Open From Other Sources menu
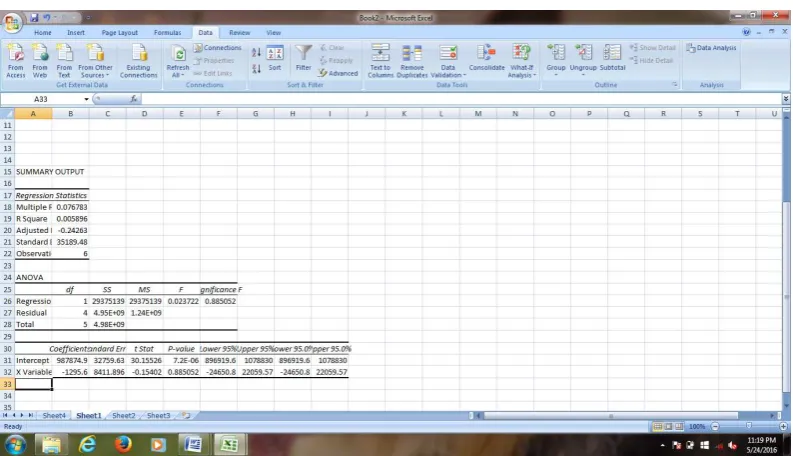 95,61
